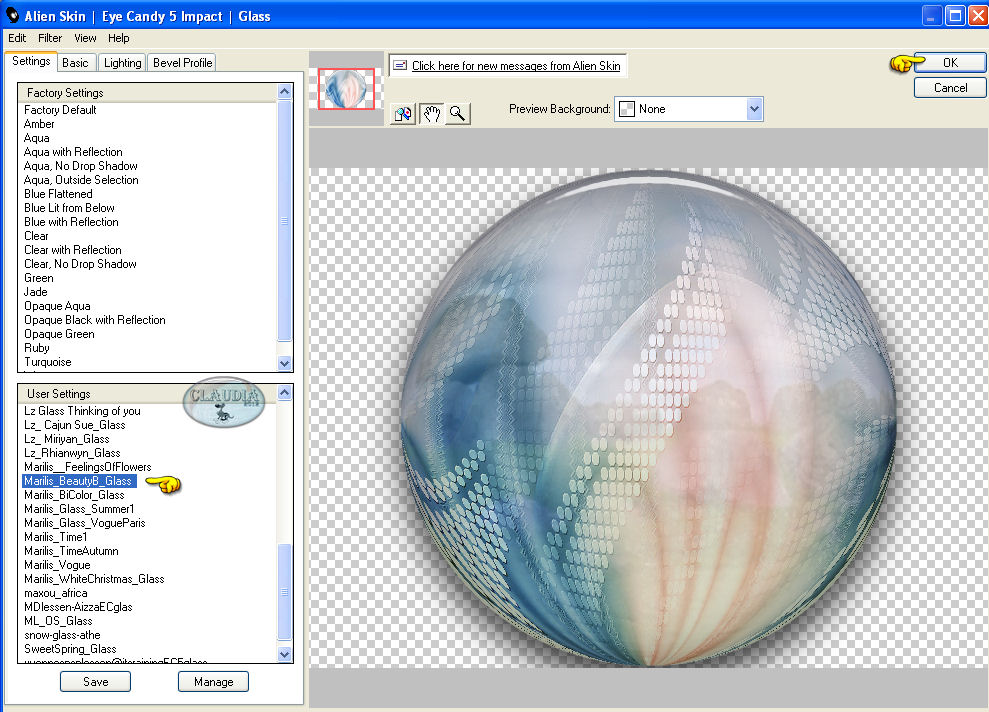Viewport: 989px width, 712px height.
Task: Toggle the show original preview icon
Action: pyautogui.click(x=403, y=114)
